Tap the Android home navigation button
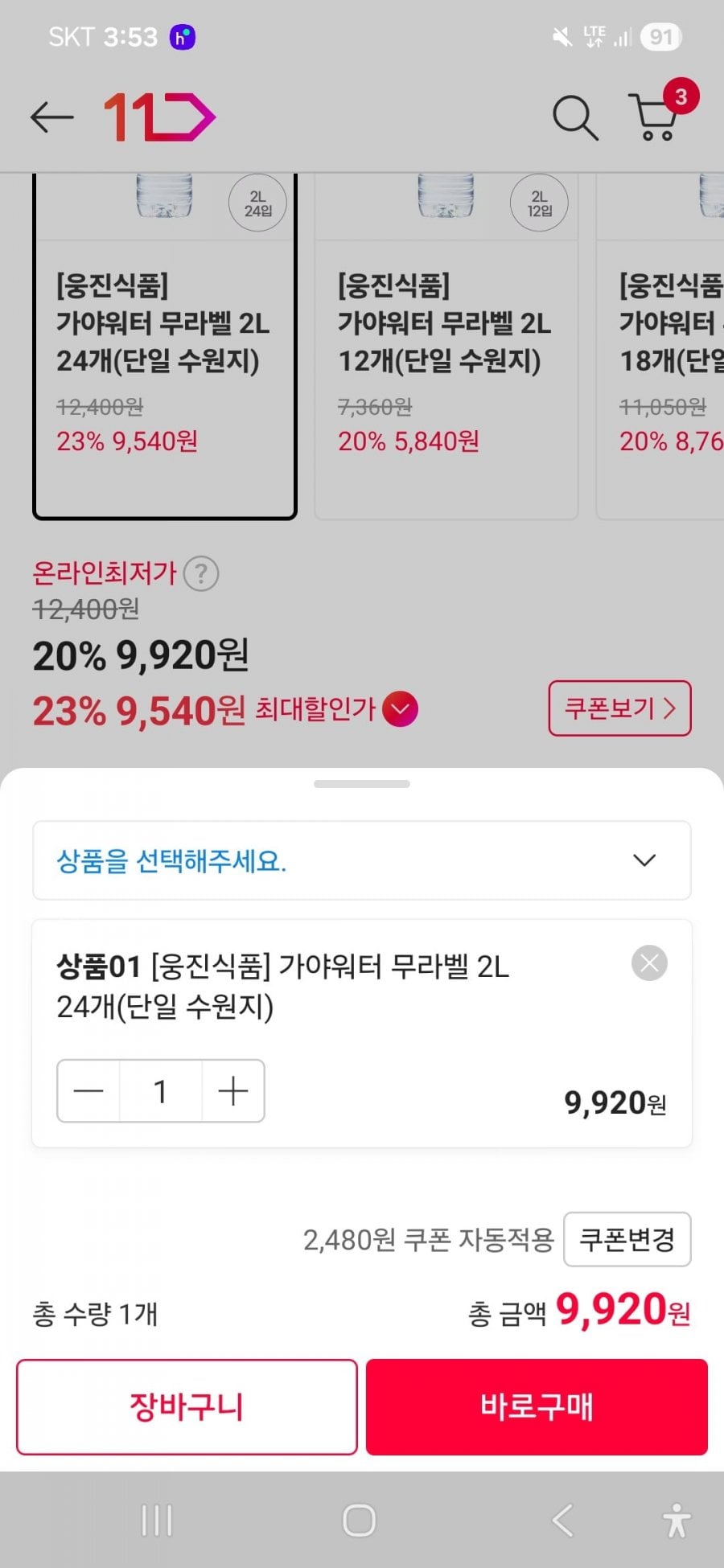Screen dimensions: 724x1568 click(359, 1521)
